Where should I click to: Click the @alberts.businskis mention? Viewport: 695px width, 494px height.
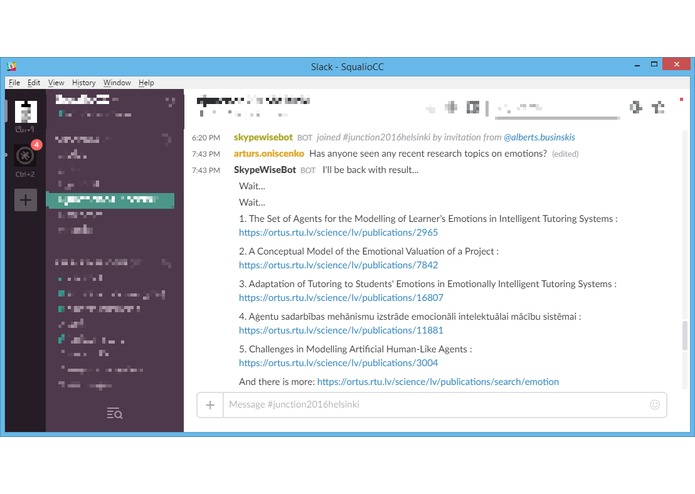click(x=539, y=137)
